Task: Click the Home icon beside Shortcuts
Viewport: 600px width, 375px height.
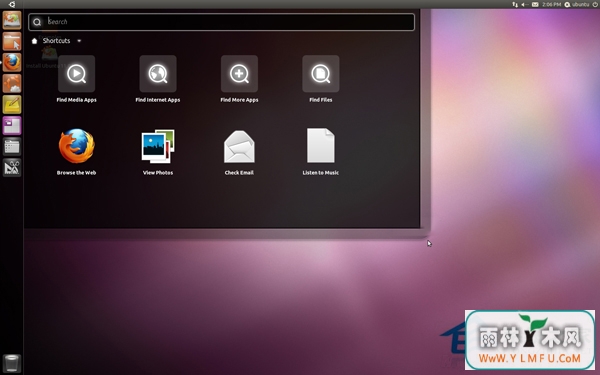Action: pyautogui.click(x=34, y=41)
